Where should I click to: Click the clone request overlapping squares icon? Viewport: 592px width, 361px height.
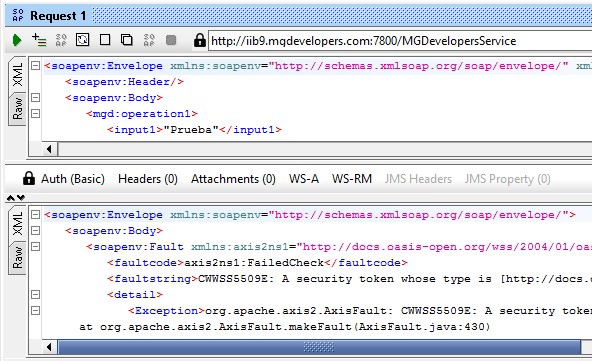point(127,40)
